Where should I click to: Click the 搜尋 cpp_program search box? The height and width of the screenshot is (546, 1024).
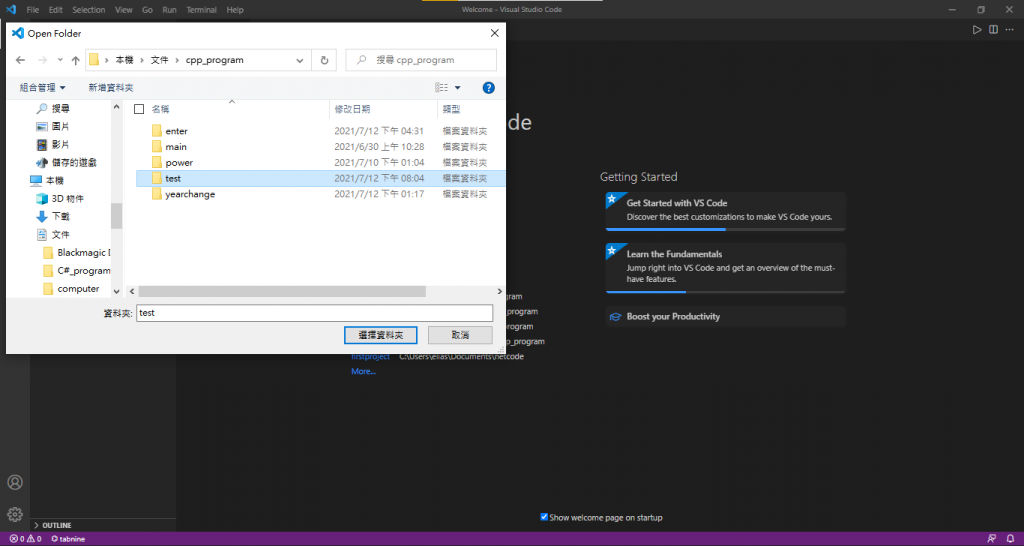tap(421, 60)
